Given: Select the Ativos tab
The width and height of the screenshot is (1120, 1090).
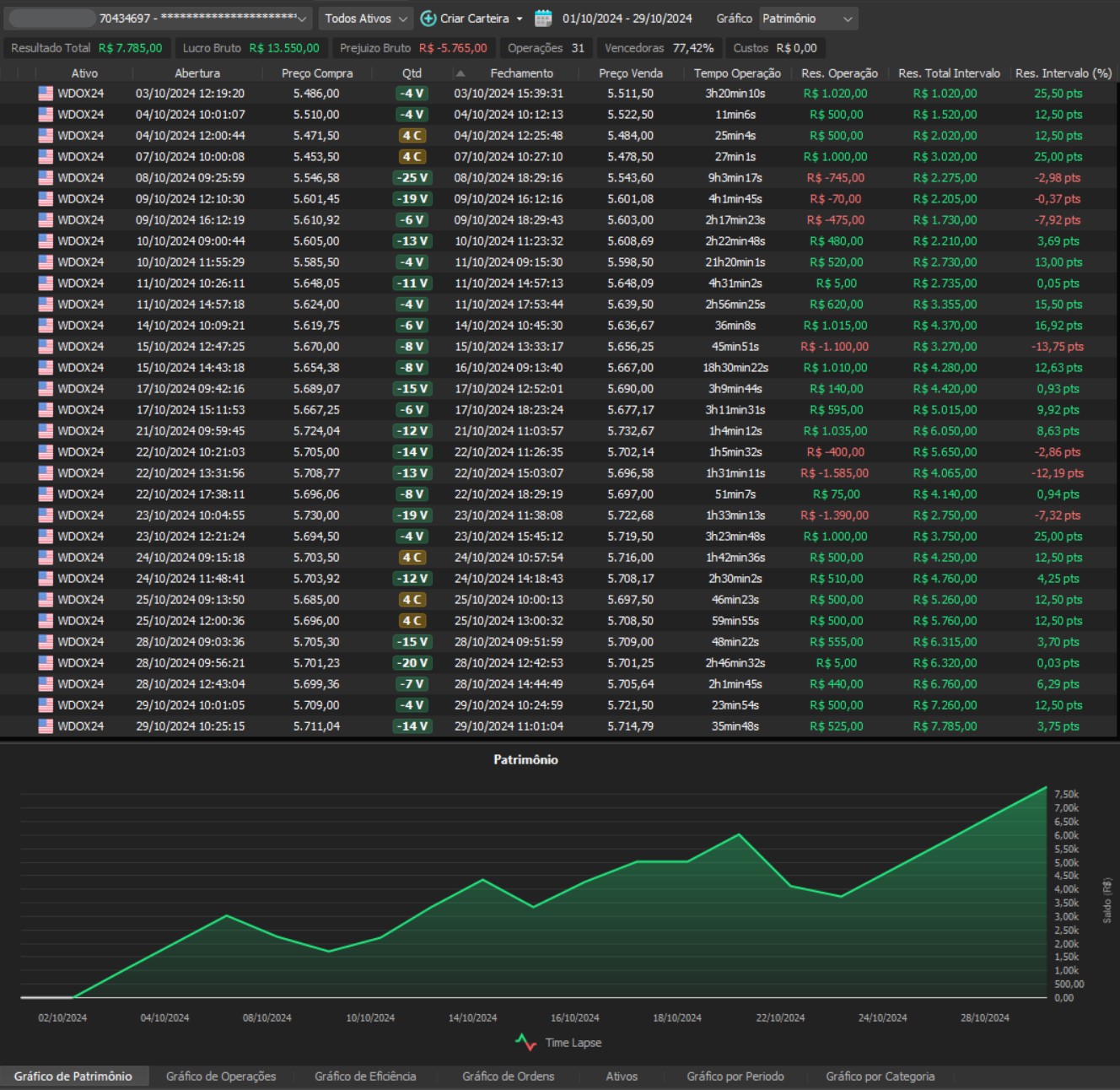Looking at the screenshot, I should [x=622, y=1077].
